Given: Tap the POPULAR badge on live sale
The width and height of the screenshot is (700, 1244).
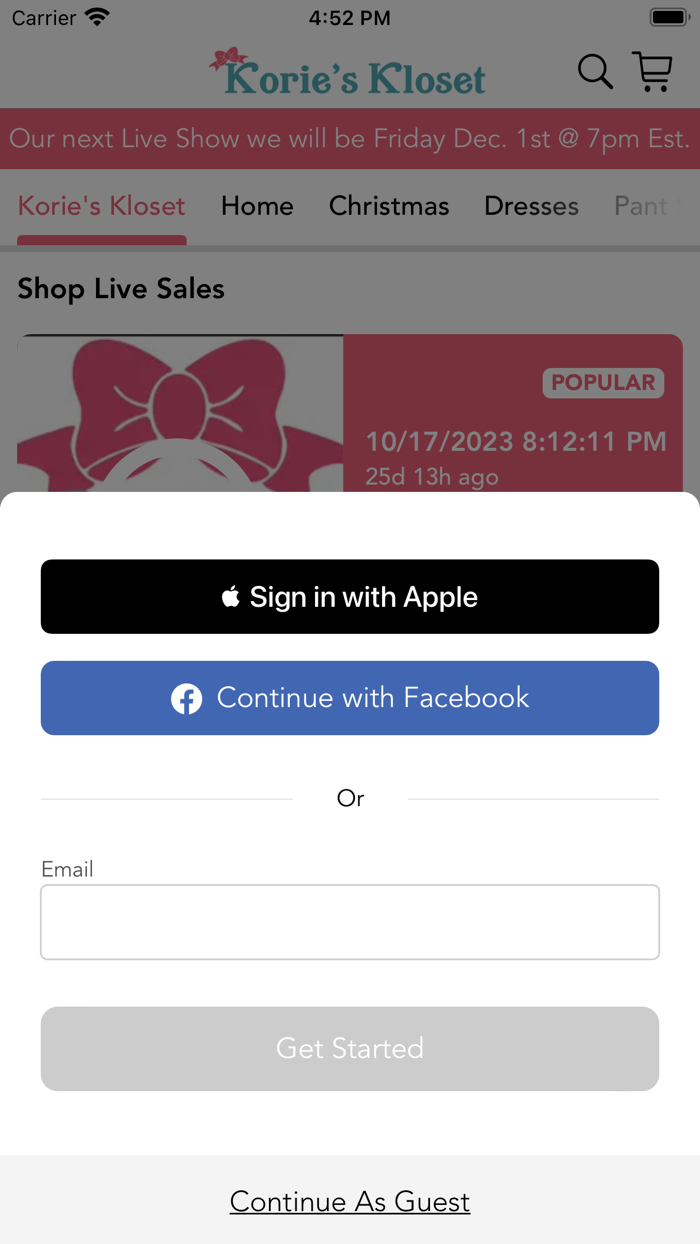Looking at the screenshot, I should (x=603, y=383).
